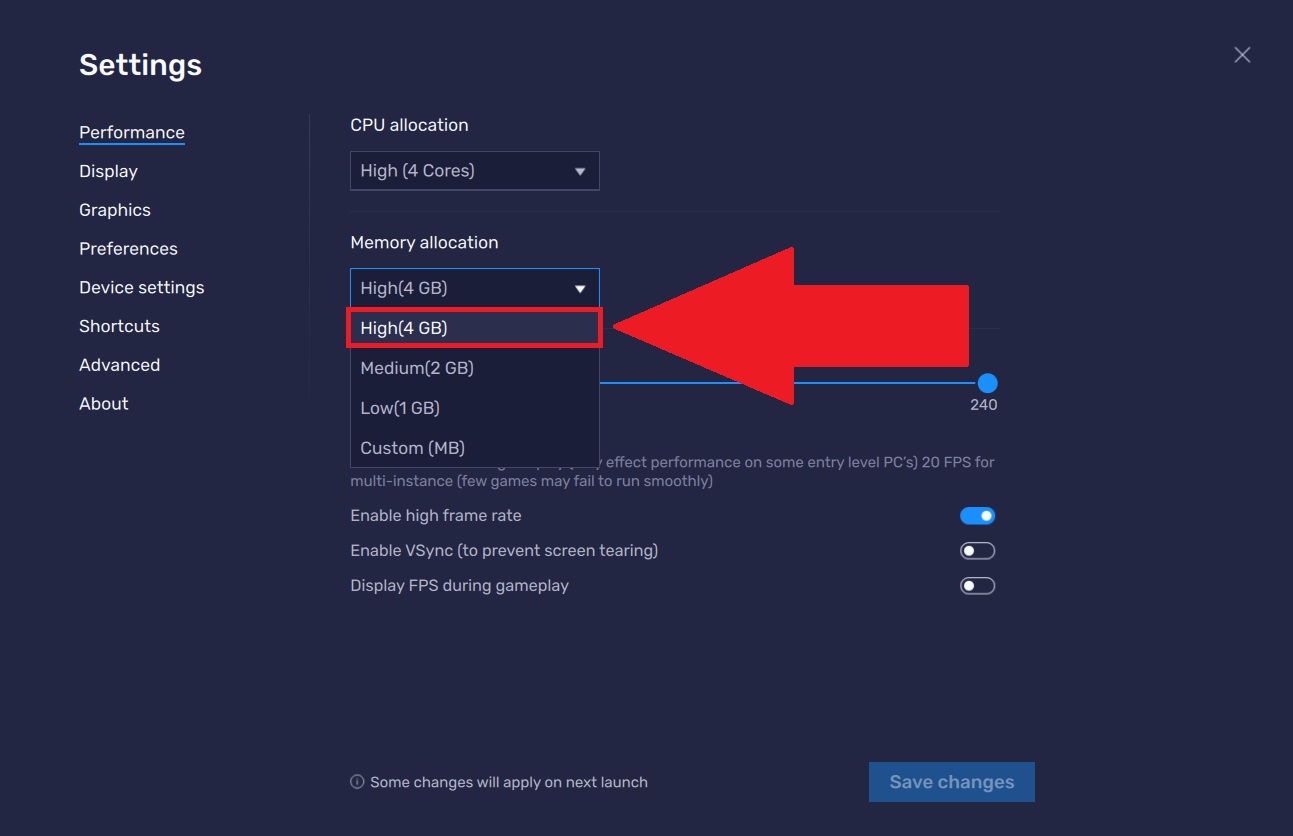Open the Advanced settings tab
Viewport: 1293px width, 836px height.
(119, 365)
